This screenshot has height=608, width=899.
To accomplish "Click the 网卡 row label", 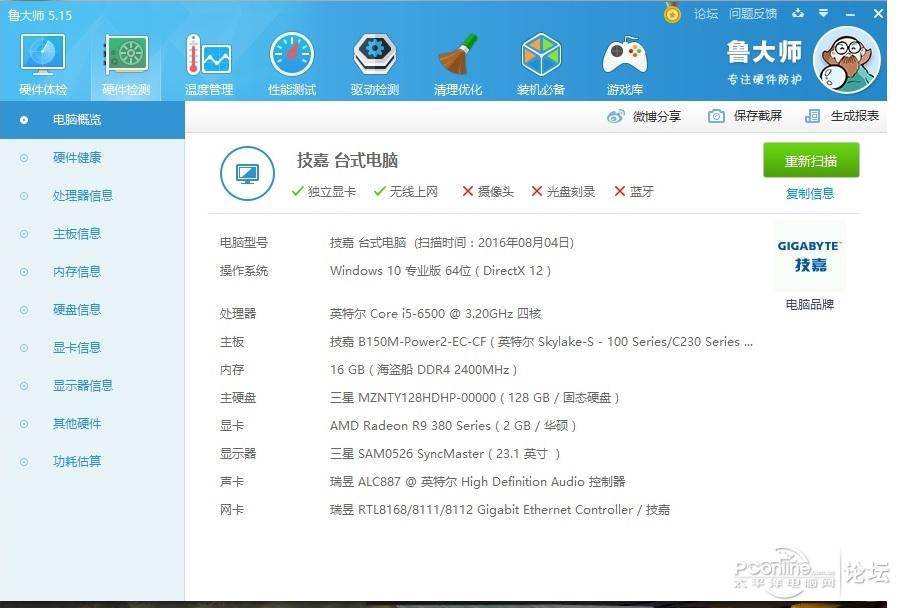I will (x=232, y=510).
